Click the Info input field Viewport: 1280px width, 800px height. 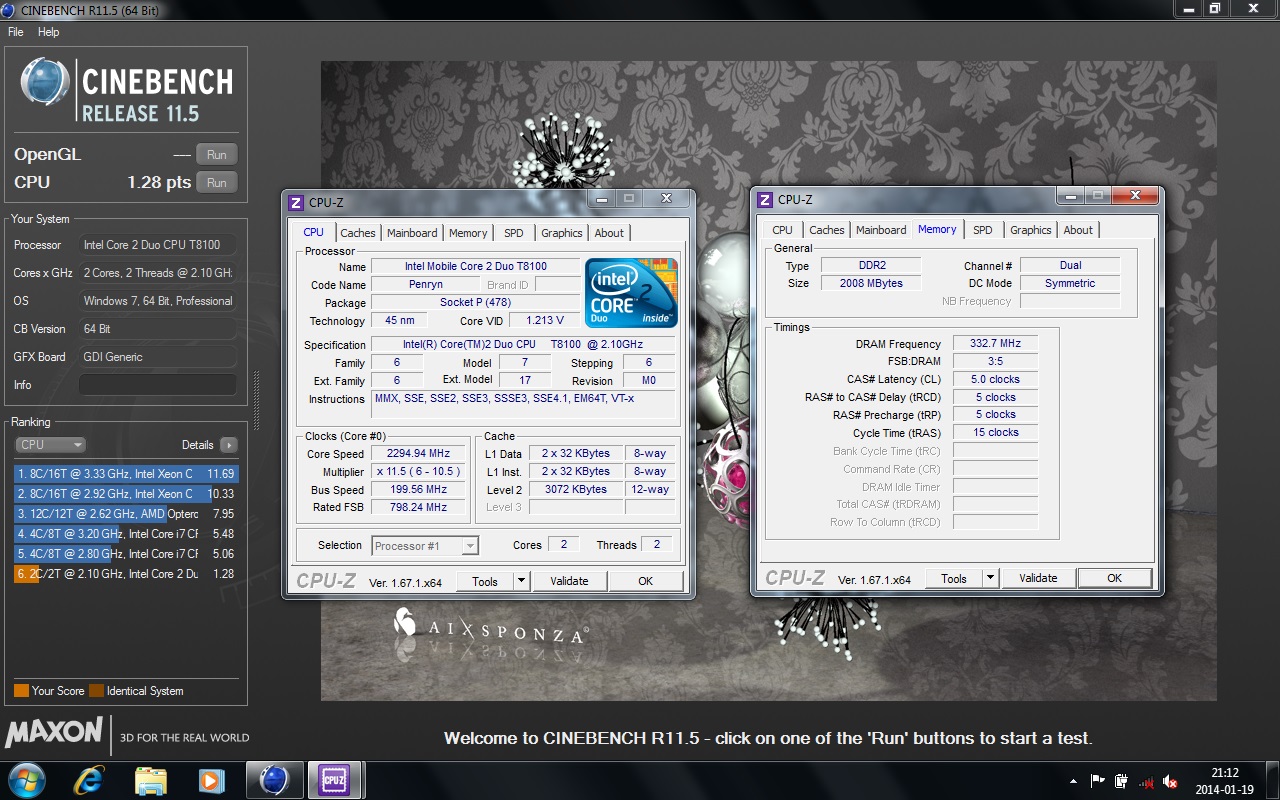point(158,385)
